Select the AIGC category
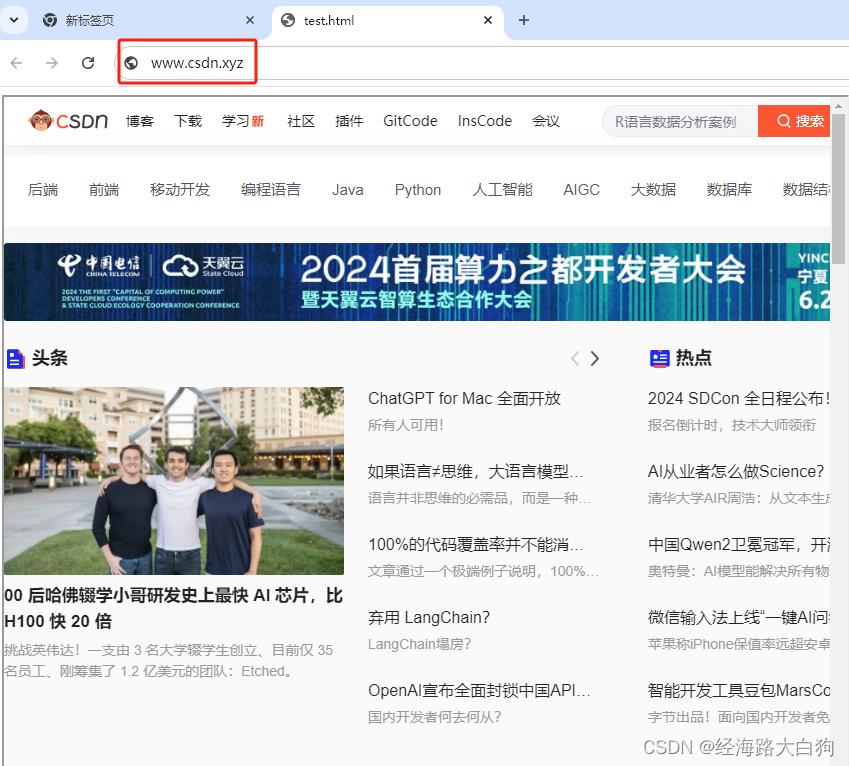This screenshot has width=849, height=766. [582, 189]
